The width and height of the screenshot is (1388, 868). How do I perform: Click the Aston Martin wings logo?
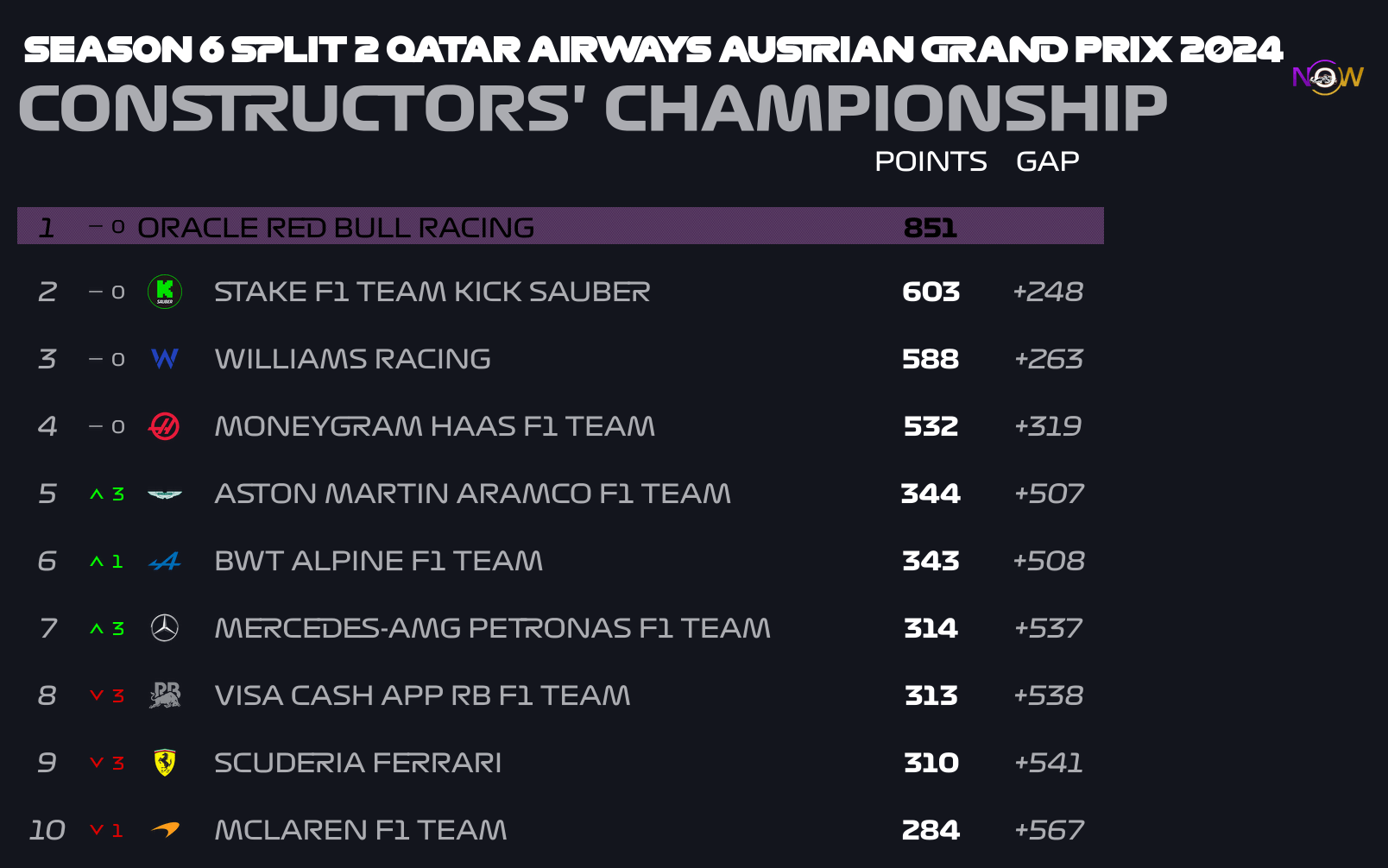[165, 494]
